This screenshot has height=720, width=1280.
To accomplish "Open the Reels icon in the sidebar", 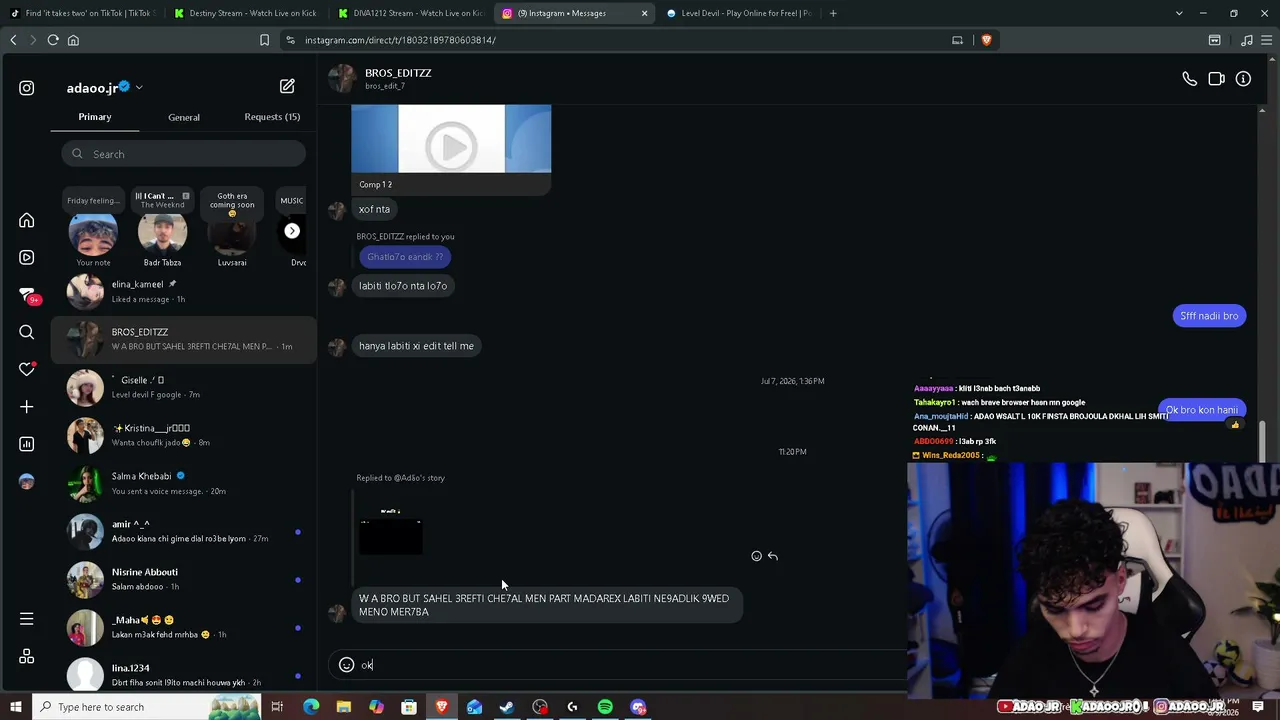I will [27, 257].
